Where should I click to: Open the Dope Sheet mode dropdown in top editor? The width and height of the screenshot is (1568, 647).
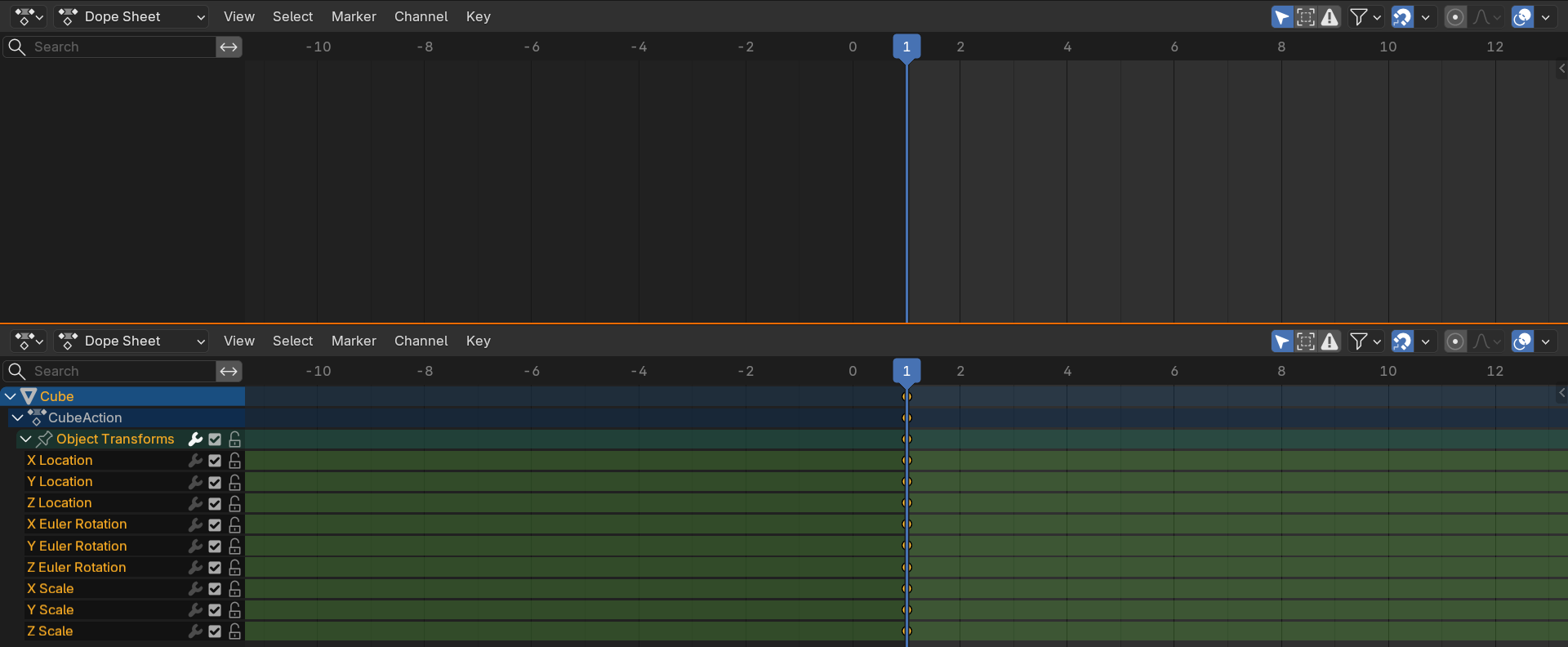coord(131,16)
